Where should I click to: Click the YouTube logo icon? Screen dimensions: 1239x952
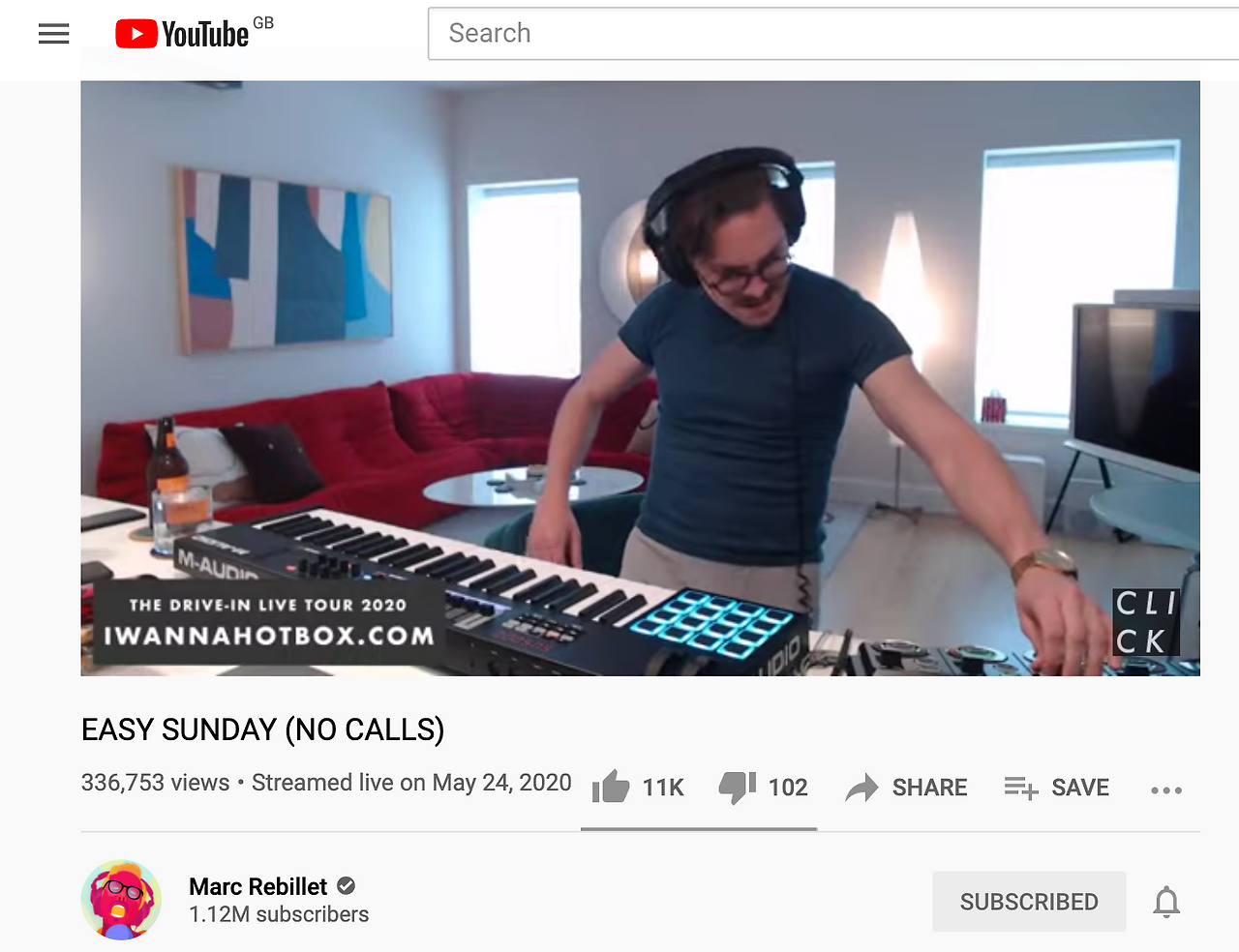(136, 34)
